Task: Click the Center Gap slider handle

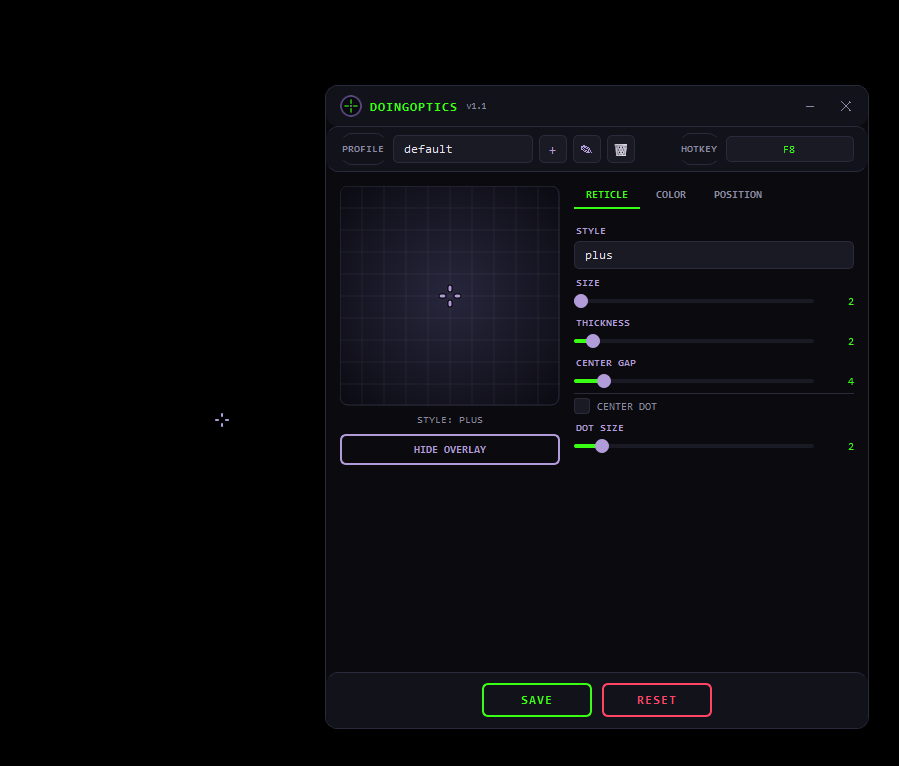Action: [604, 381]
